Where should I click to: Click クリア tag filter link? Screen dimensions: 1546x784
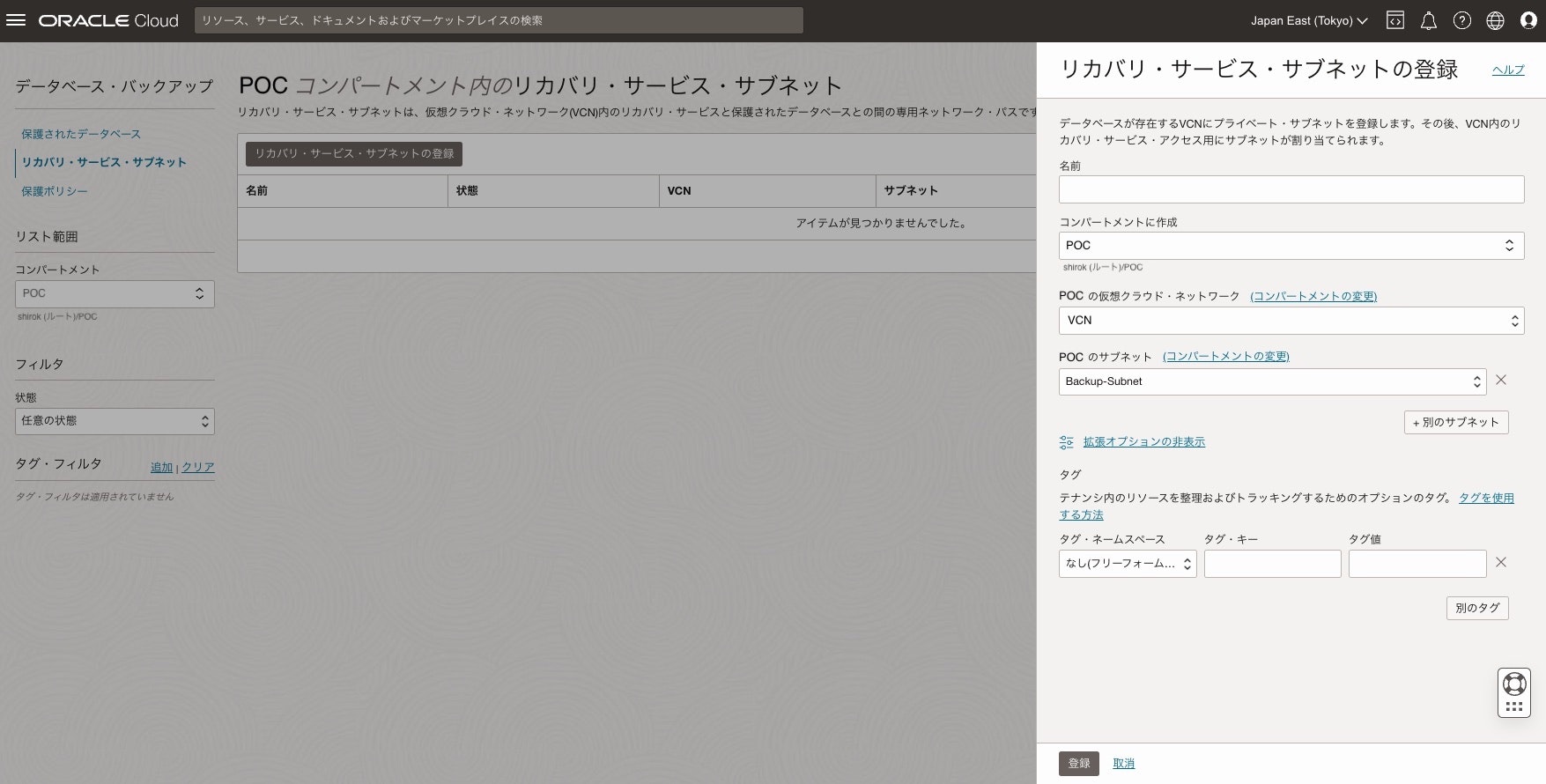pos(198,468)
